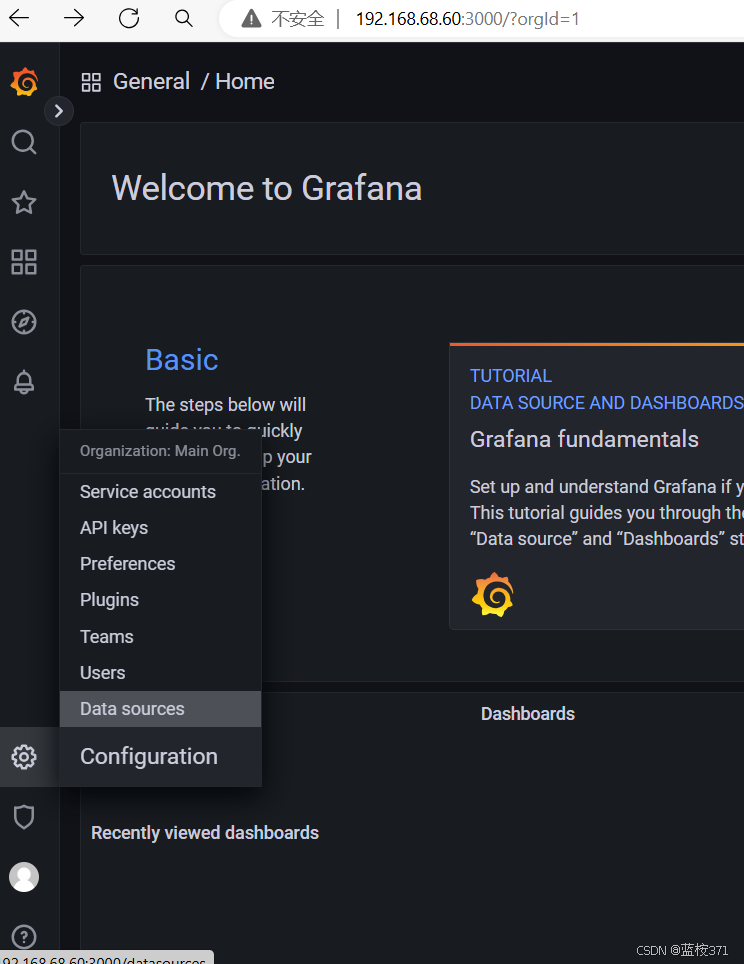Click the dashboard grid icon beside General
Viewport: 744px width, 964px height.
(91, 82)
